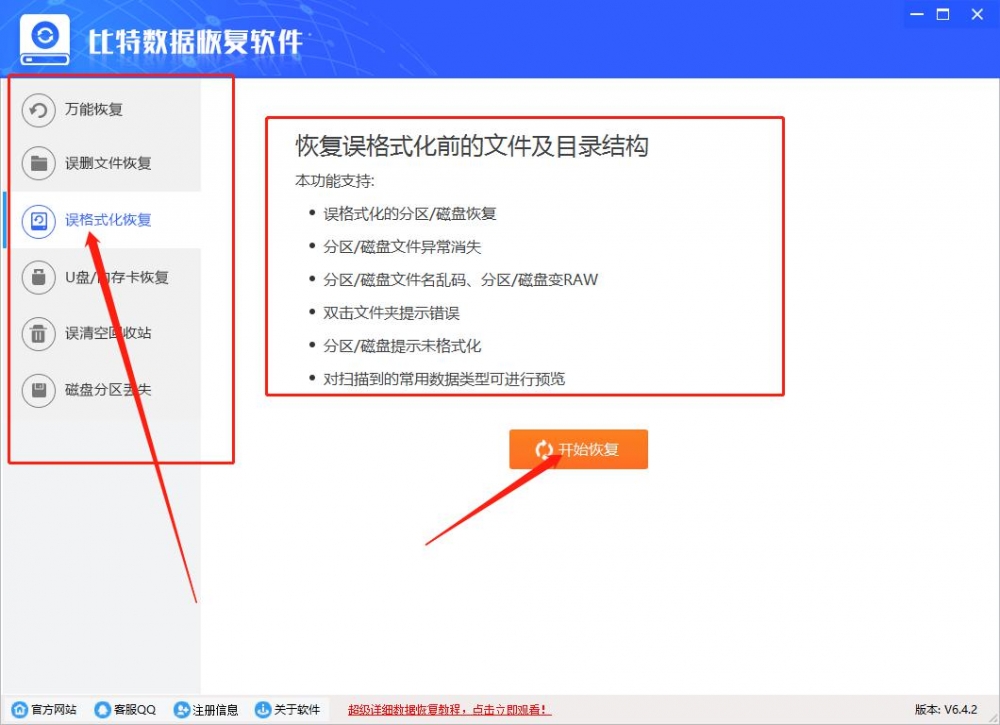Viewport: 1000px width, 725px height.
Task: Open 注册信息 registration info
Action: [x=206, y=709]
